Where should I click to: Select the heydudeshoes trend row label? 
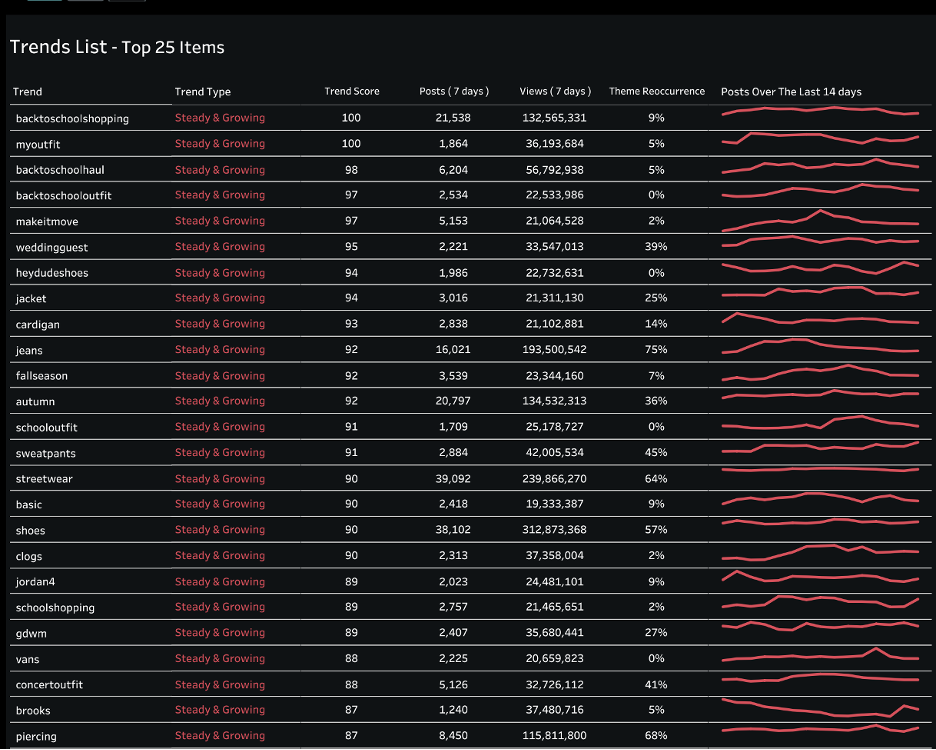52,273
